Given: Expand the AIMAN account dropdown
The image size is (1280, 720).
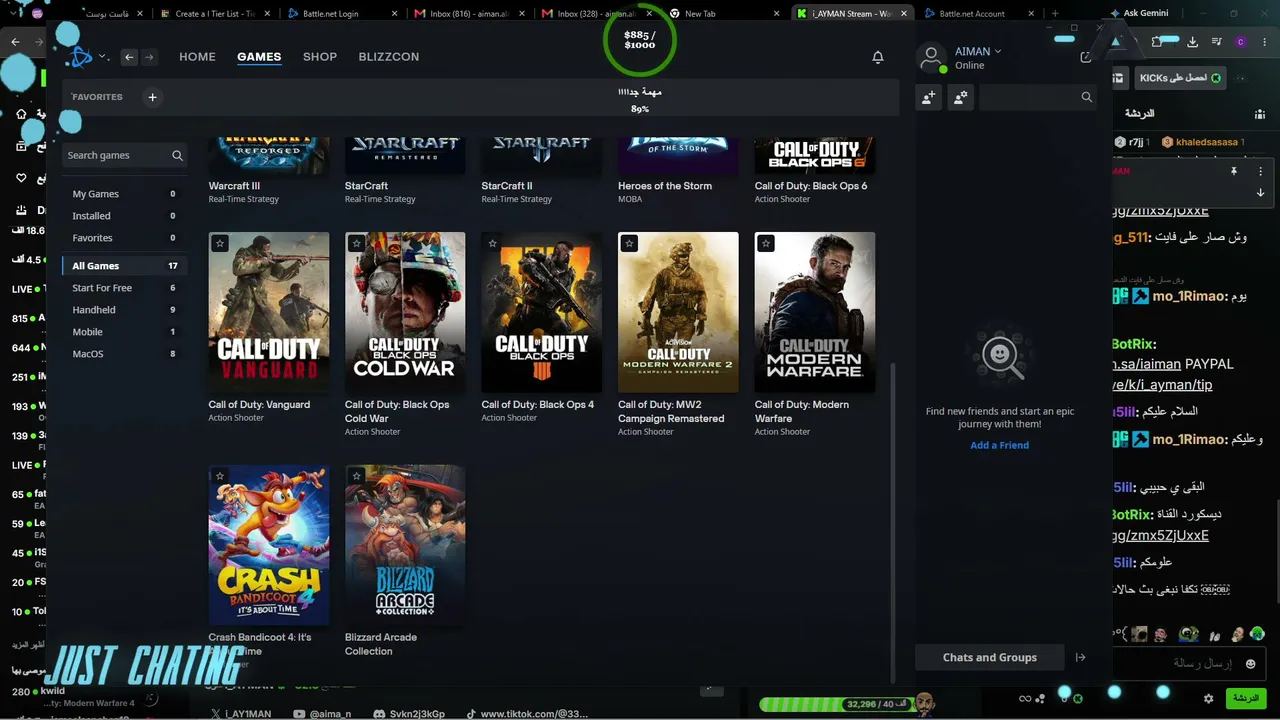Looking at the screenshot, I should pos(978,52).
